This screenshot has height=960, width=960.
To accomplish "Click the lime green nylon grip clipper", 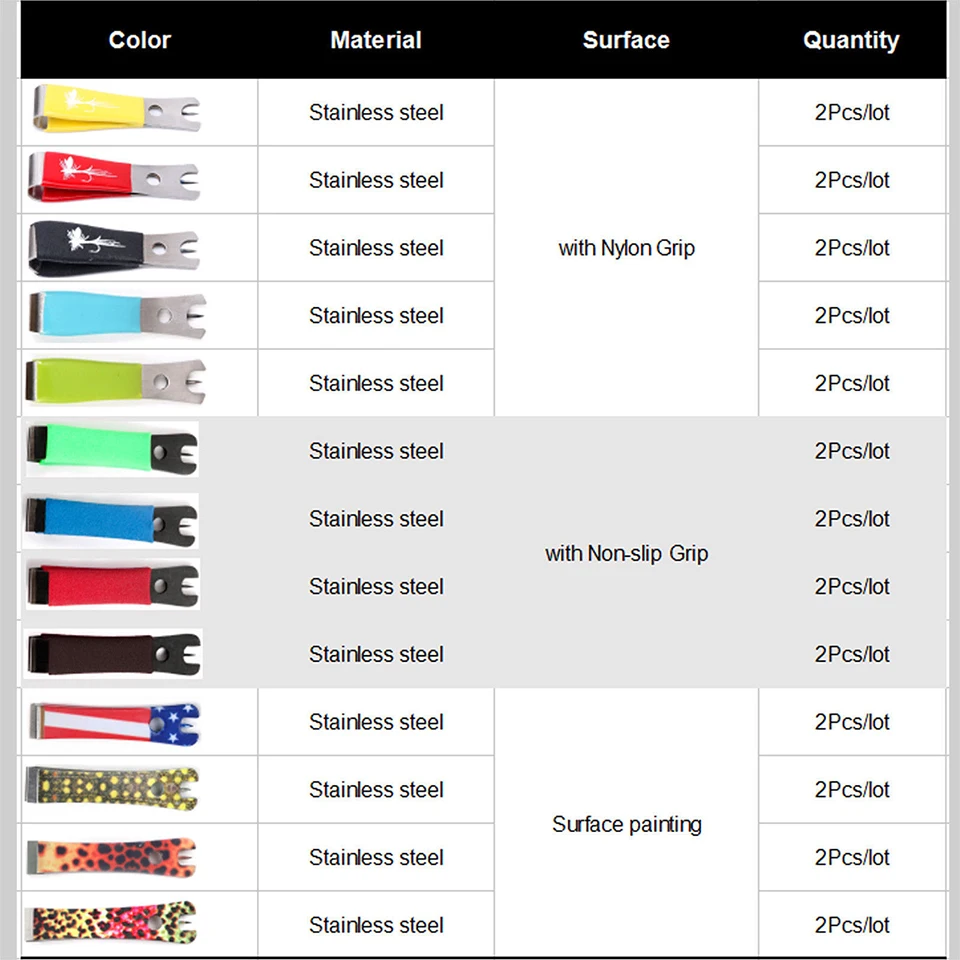I will 115,381.
